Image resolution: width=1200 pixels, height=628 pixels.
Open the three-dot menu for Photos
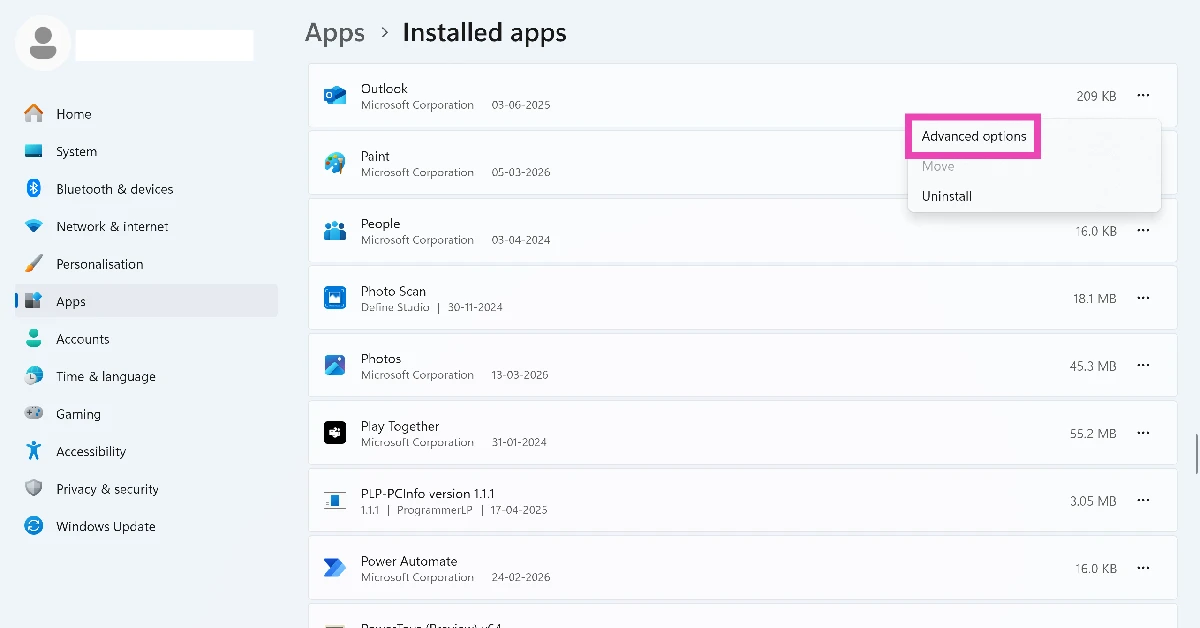(1143, 366)
